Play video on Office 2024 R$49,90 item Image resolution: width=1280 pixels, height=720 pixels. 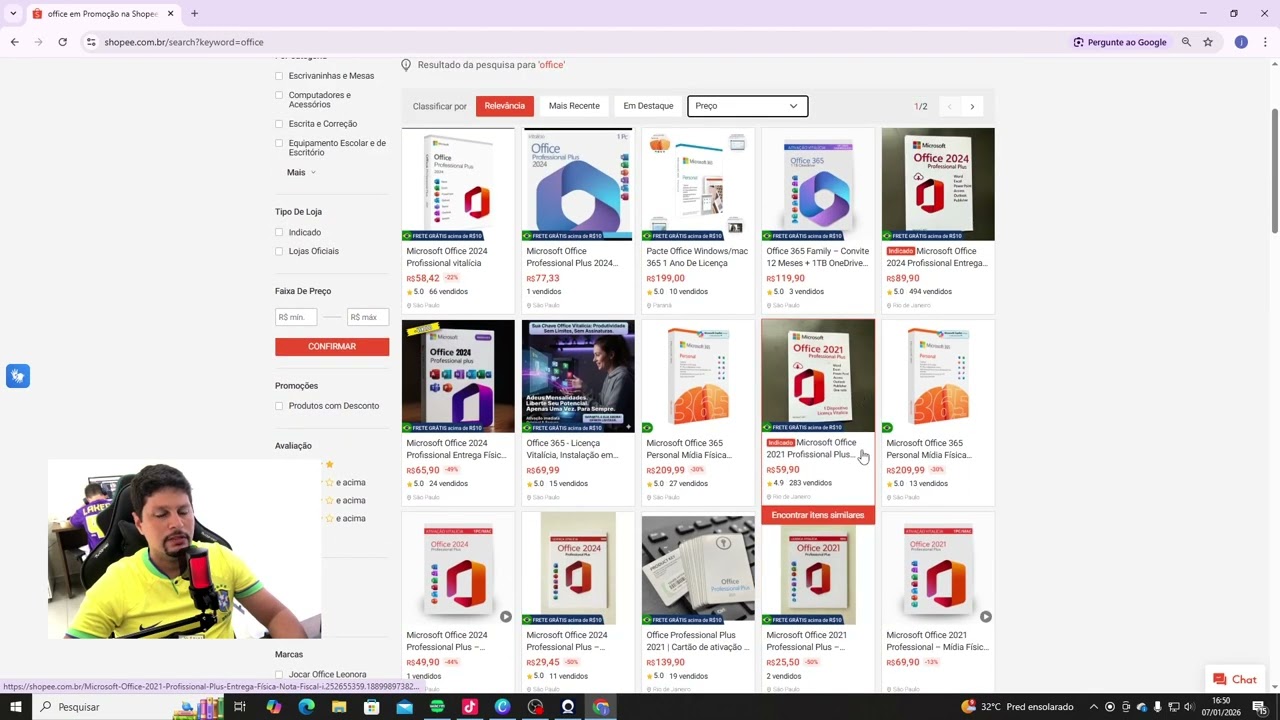[x=506, y=617]
